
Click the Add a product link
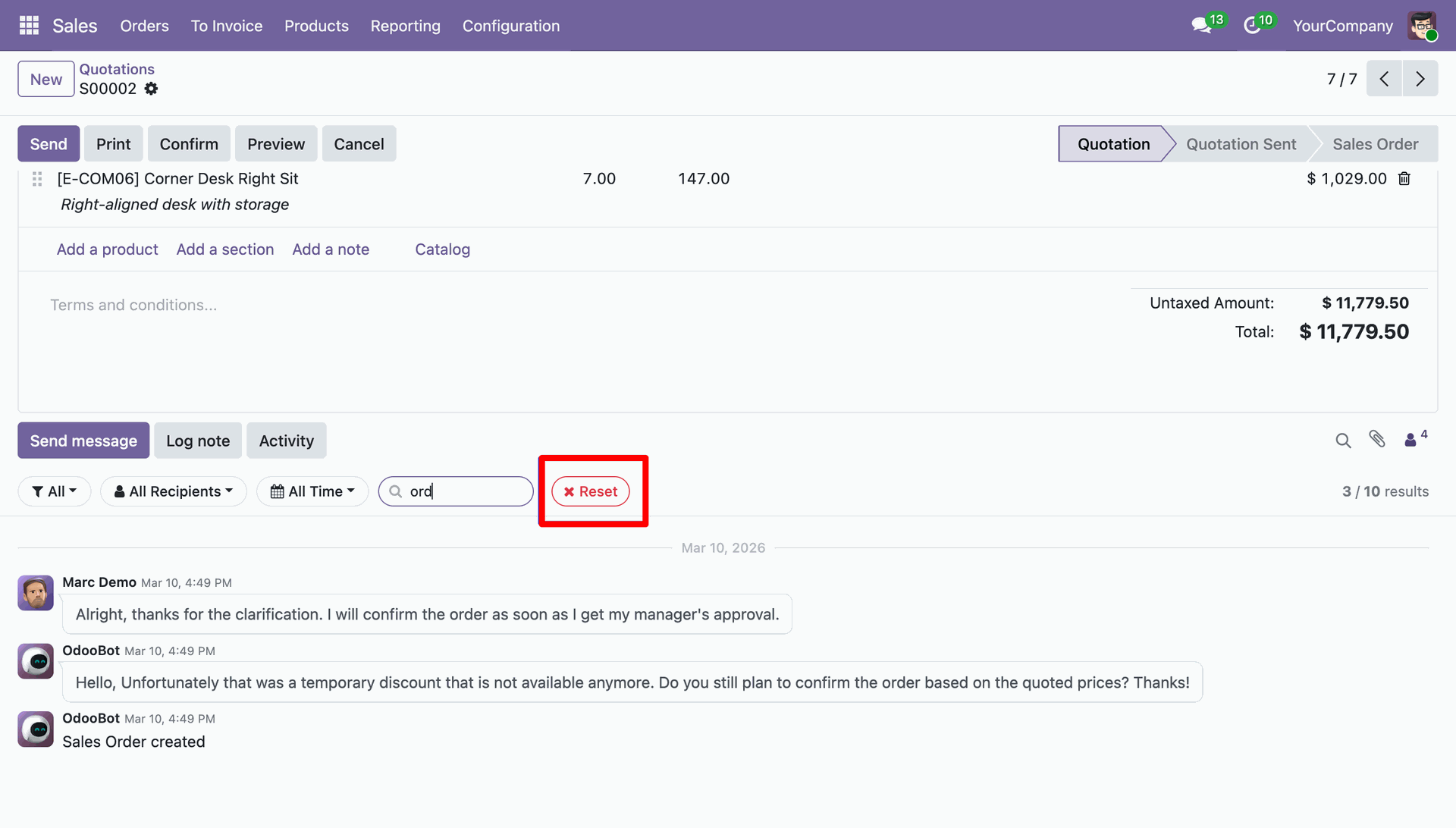(x=107, y=249)
